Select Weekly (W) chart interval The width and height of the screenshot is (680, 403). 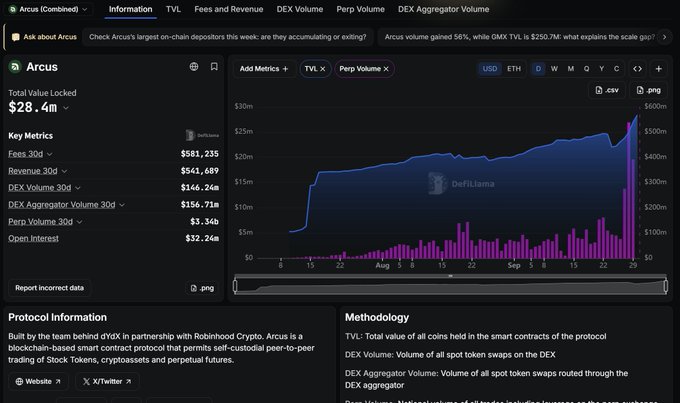click(x=554, y=69)
